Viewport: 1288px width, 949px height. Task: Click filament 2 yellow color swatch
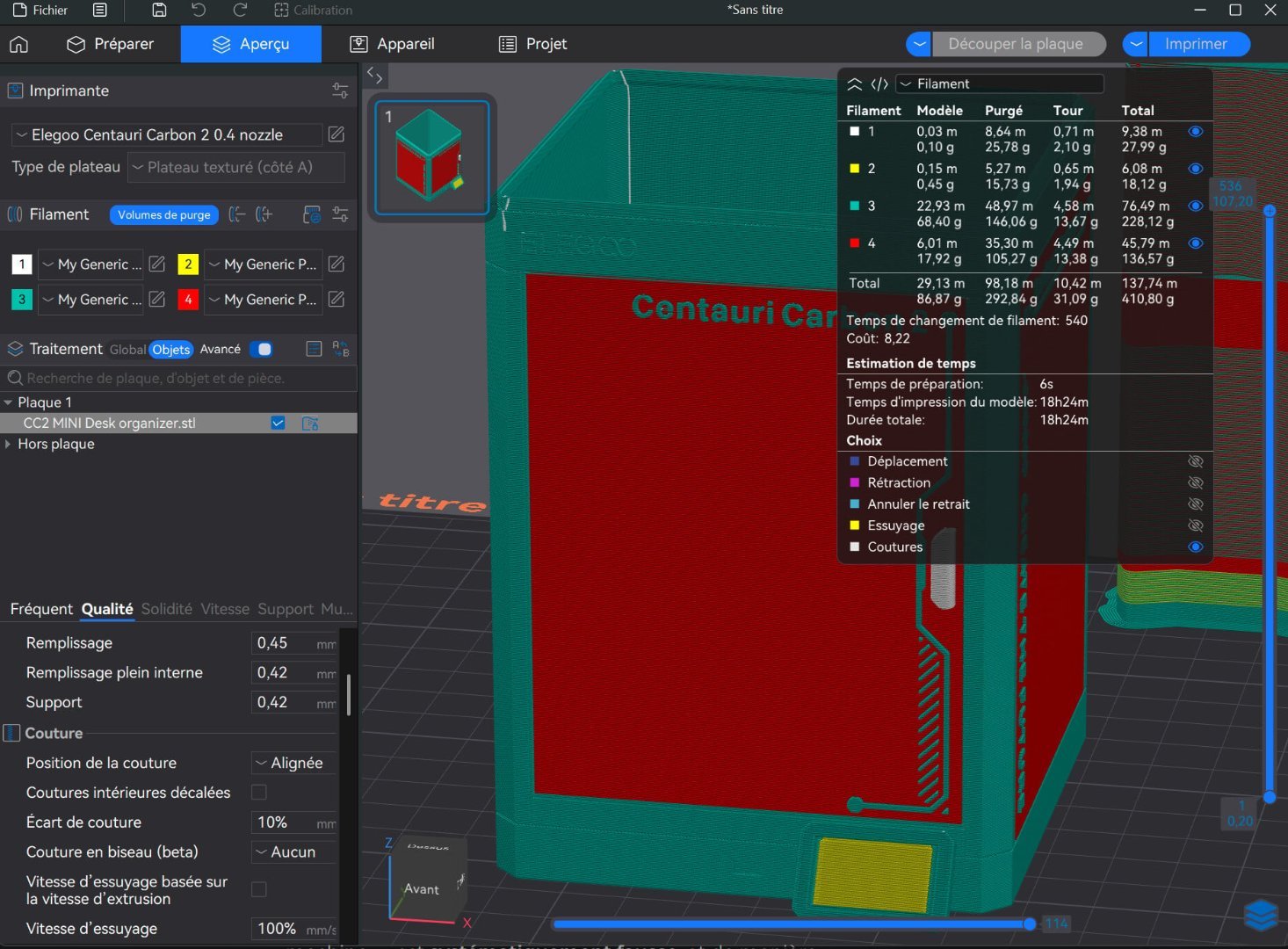[x=188, y=264]
